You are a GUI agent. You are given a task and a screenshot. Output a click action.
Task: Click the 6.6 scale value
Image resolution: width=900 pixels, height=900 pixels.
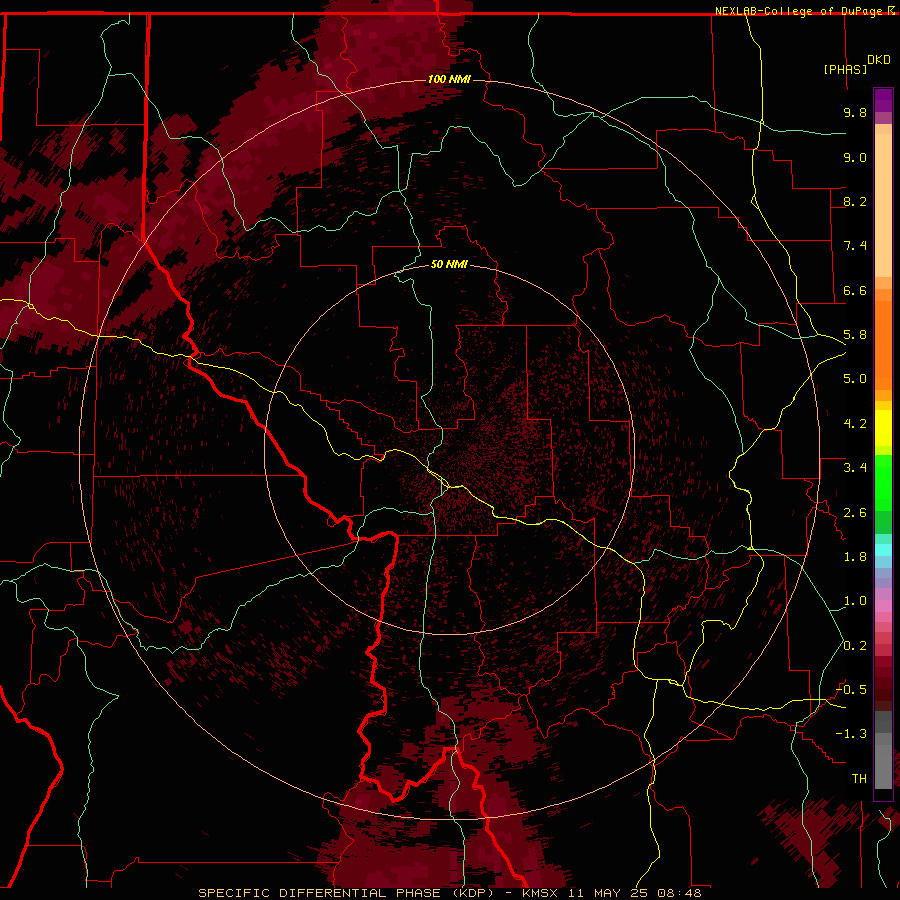tap(855, 290)
